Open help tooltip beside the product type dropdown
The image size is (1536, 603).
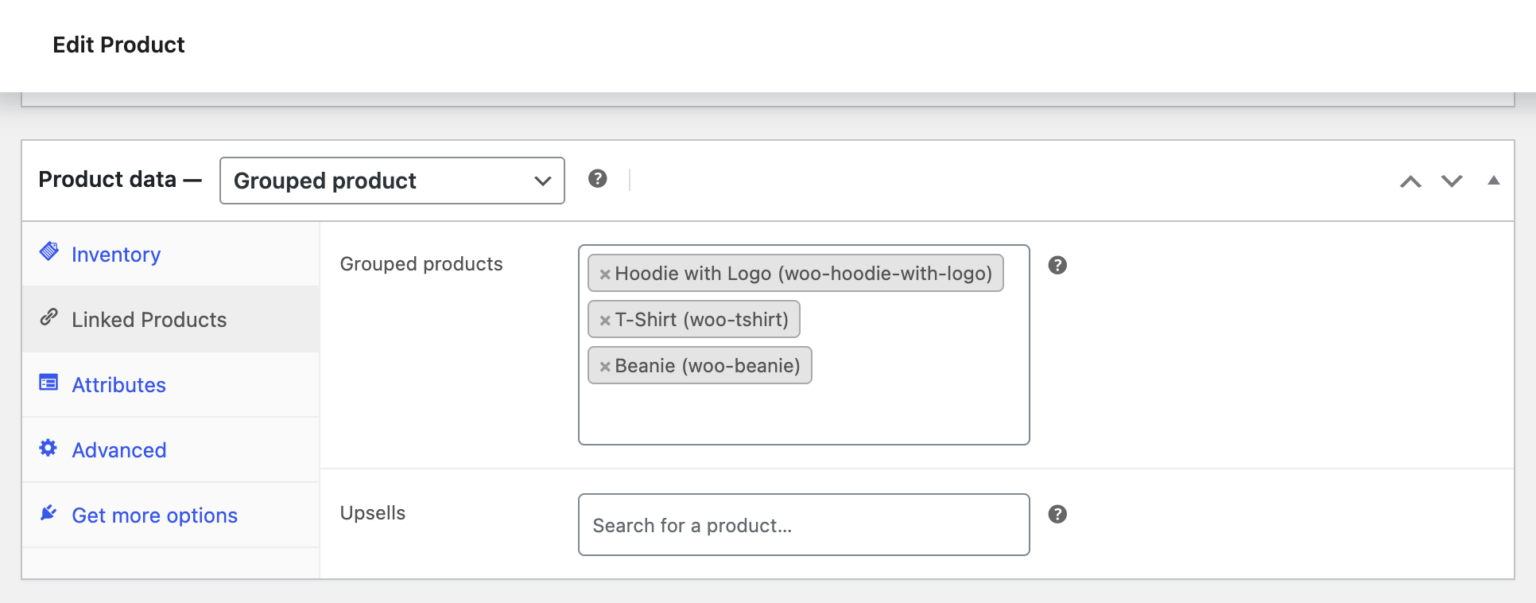(x=597, y=178)
